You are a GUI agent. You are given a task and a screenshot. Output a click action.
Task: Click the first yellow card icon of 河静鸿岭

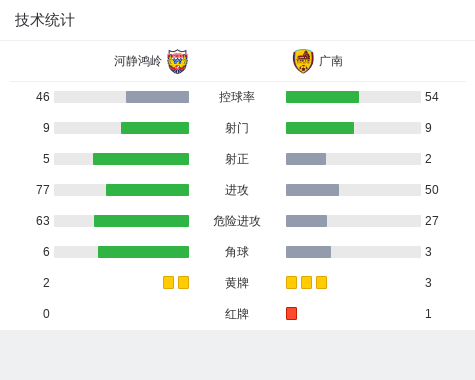(168, 282)
